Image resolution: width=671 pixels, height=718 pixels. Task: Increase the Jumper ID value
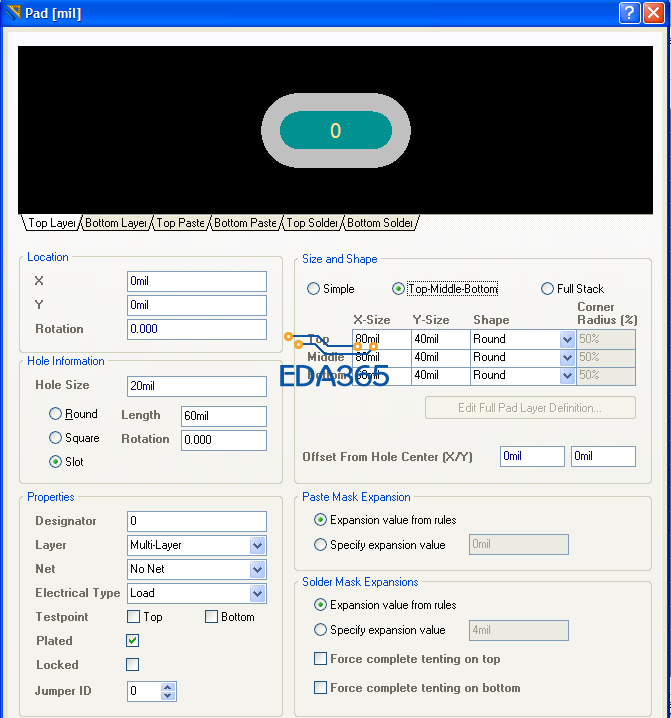tap(168, 687)
